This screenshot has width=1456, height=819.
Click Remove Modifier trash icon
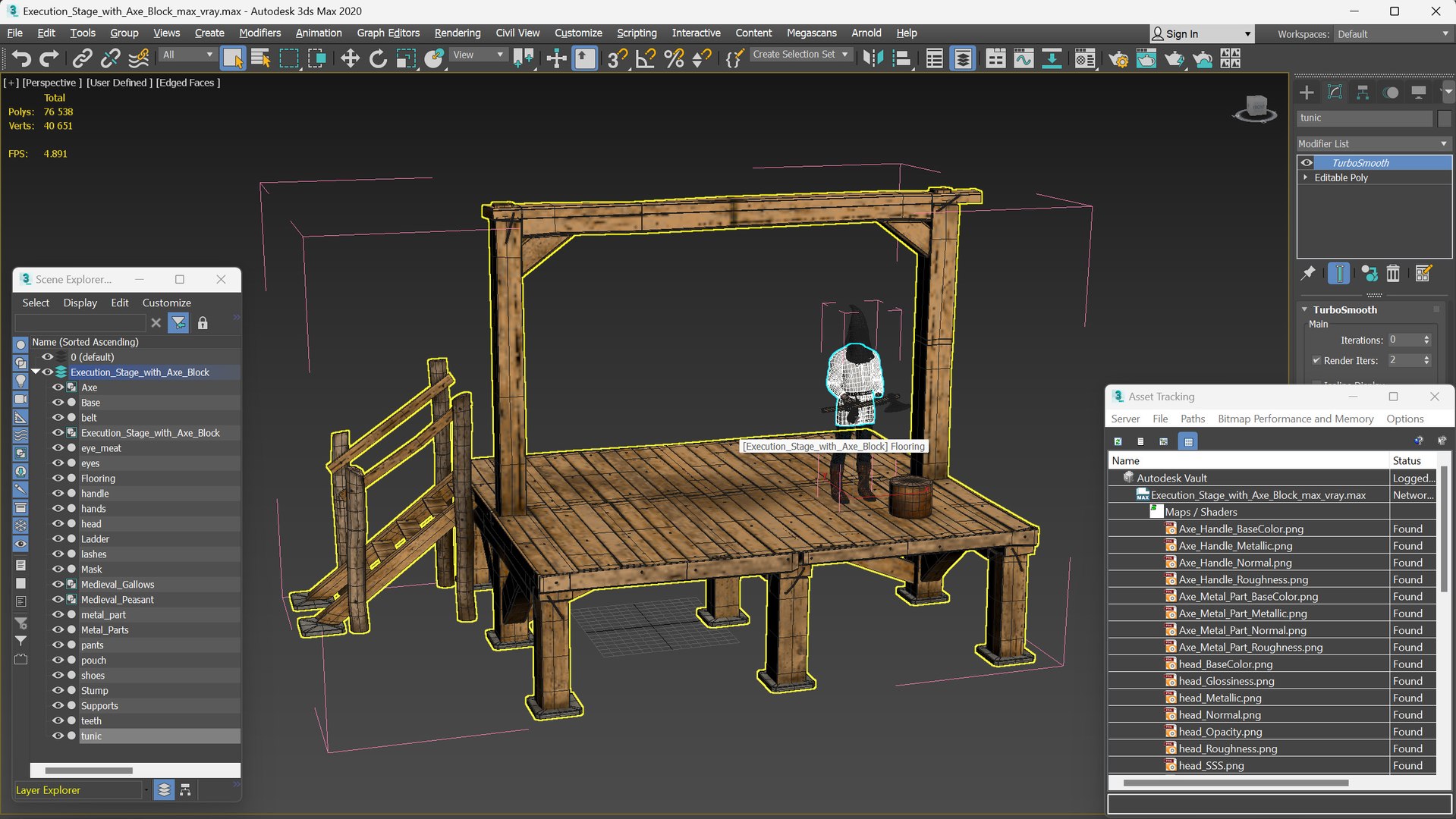pos(1393,273)
